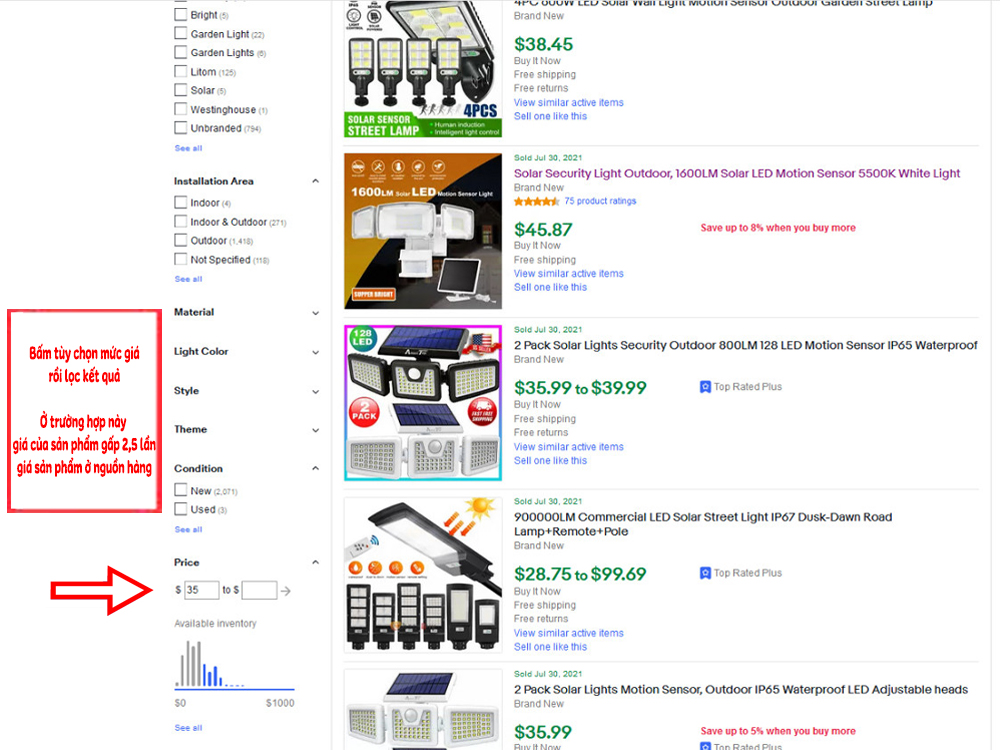
Task: Click the Top Rated Plus badge on the 2 Pack Solar Lights listing
Action: tap(740, 387)
